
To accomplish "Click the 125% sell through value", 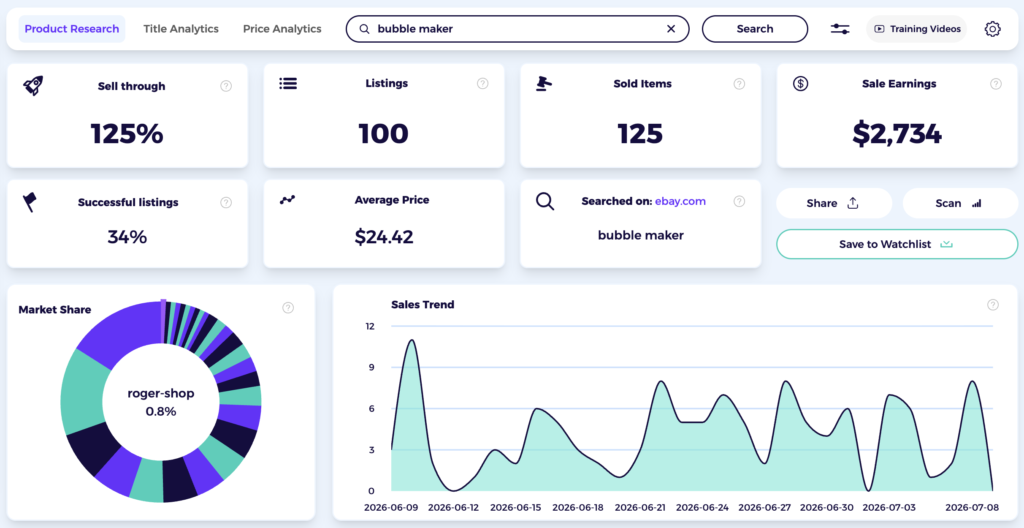I will coord(127,133).
